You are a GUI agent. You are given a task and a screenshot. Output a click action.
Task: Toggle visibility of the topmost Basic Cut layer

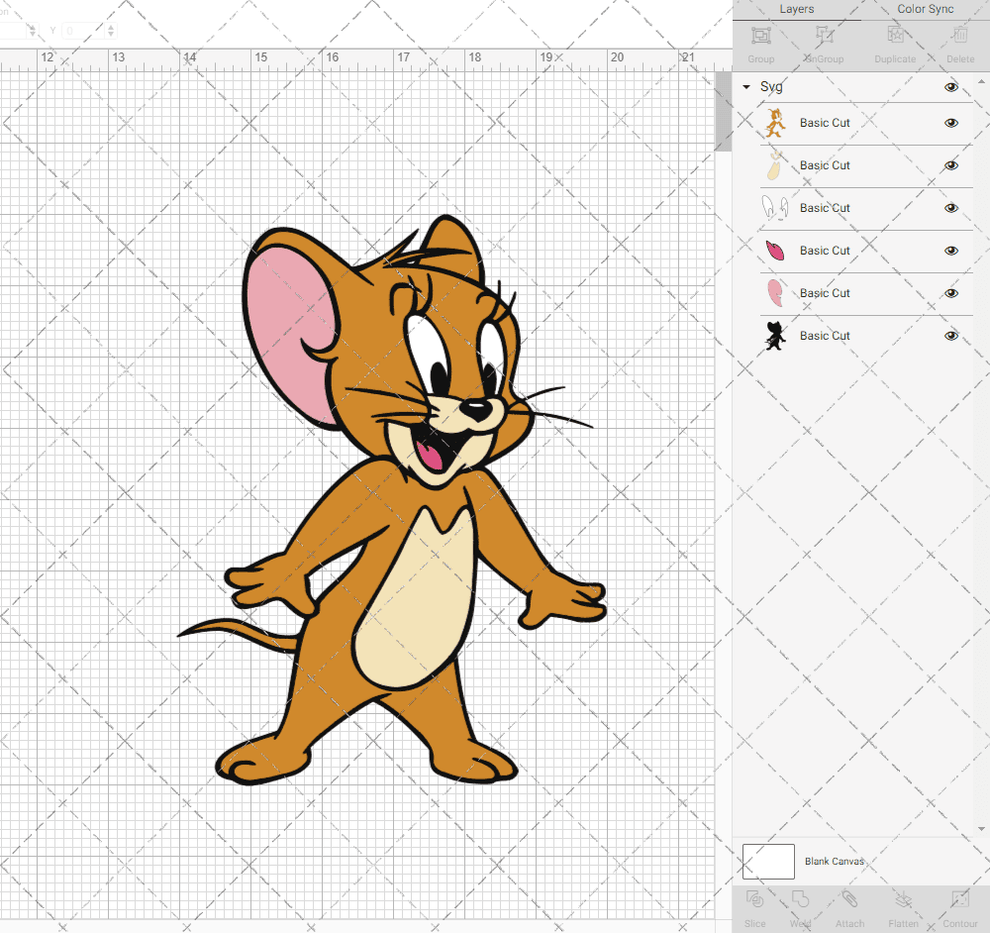[951, 122]
